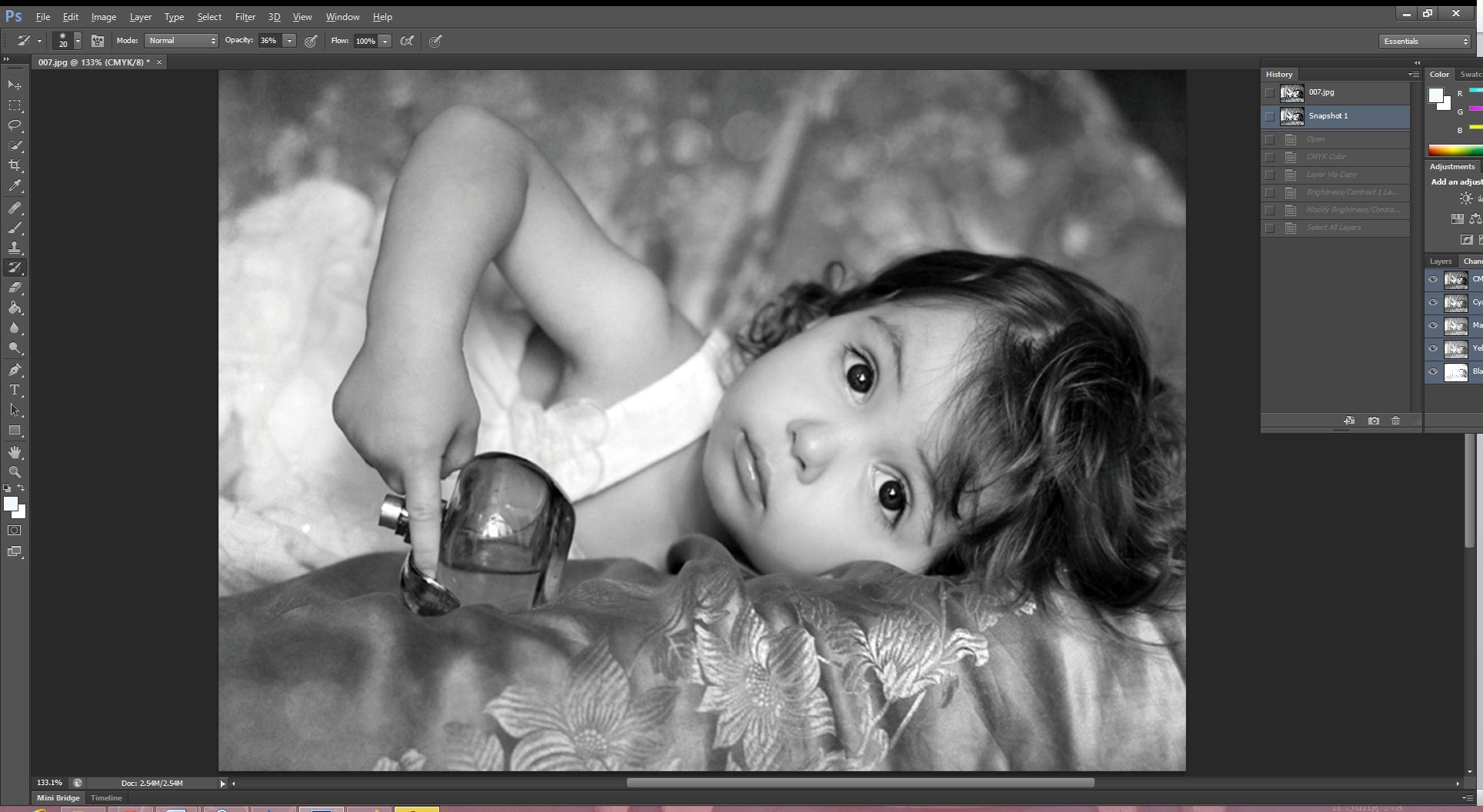
Task: Select the Quick Selection tool
Action: 15,145
